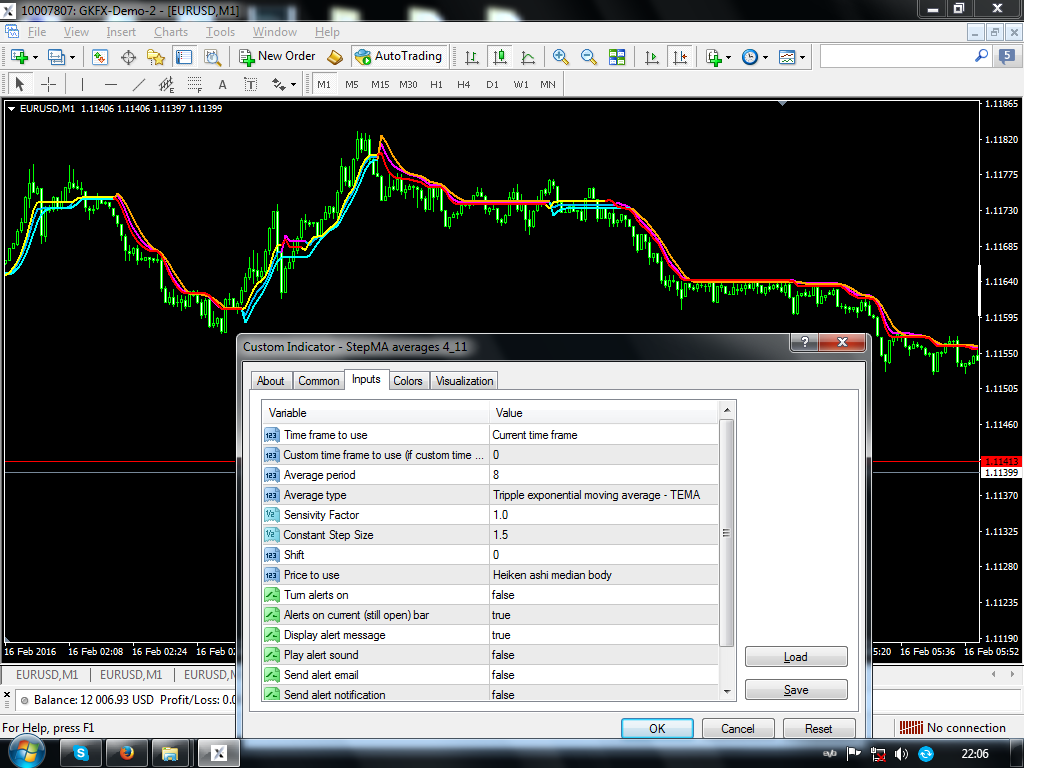Open the Charts menu

[x=171, y=31]
